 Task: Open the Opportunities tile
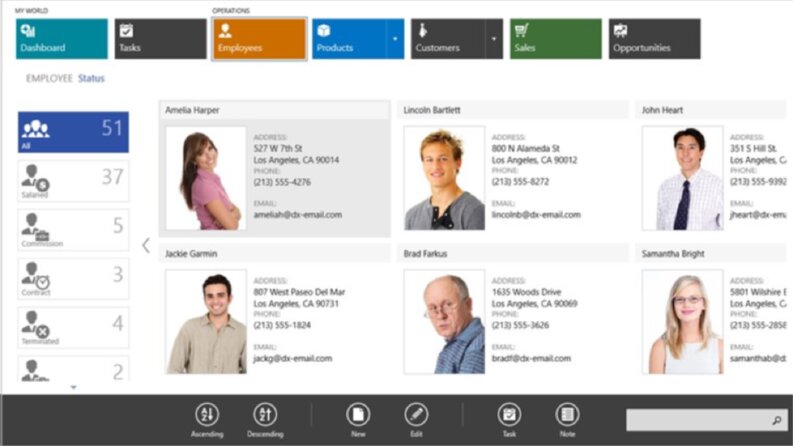[x=654, y=39]
